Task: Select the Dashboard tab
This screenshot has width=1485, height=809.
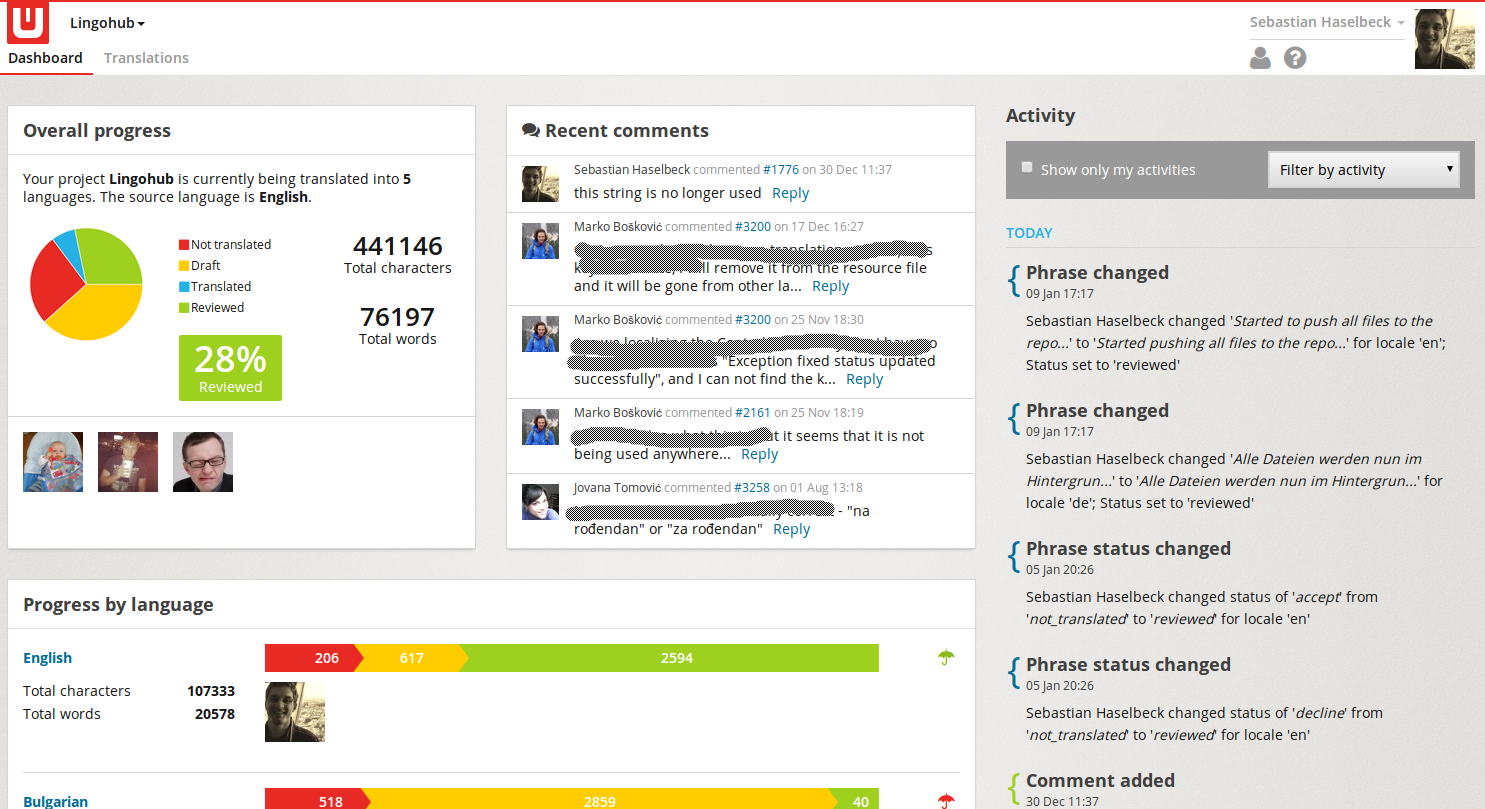Action: [45, 58]
